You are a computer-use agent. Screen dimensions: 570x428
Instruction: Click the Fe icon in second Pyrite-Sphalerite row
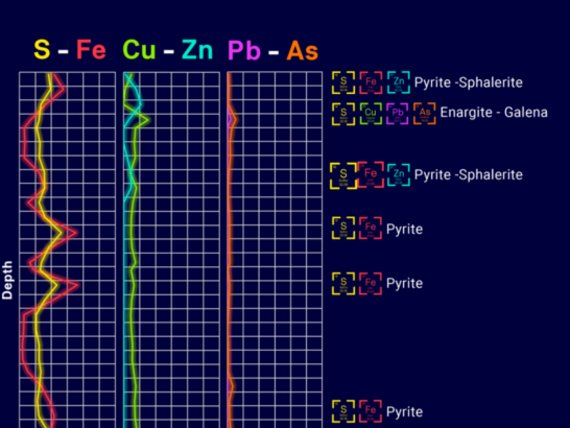tap(371, 175)
